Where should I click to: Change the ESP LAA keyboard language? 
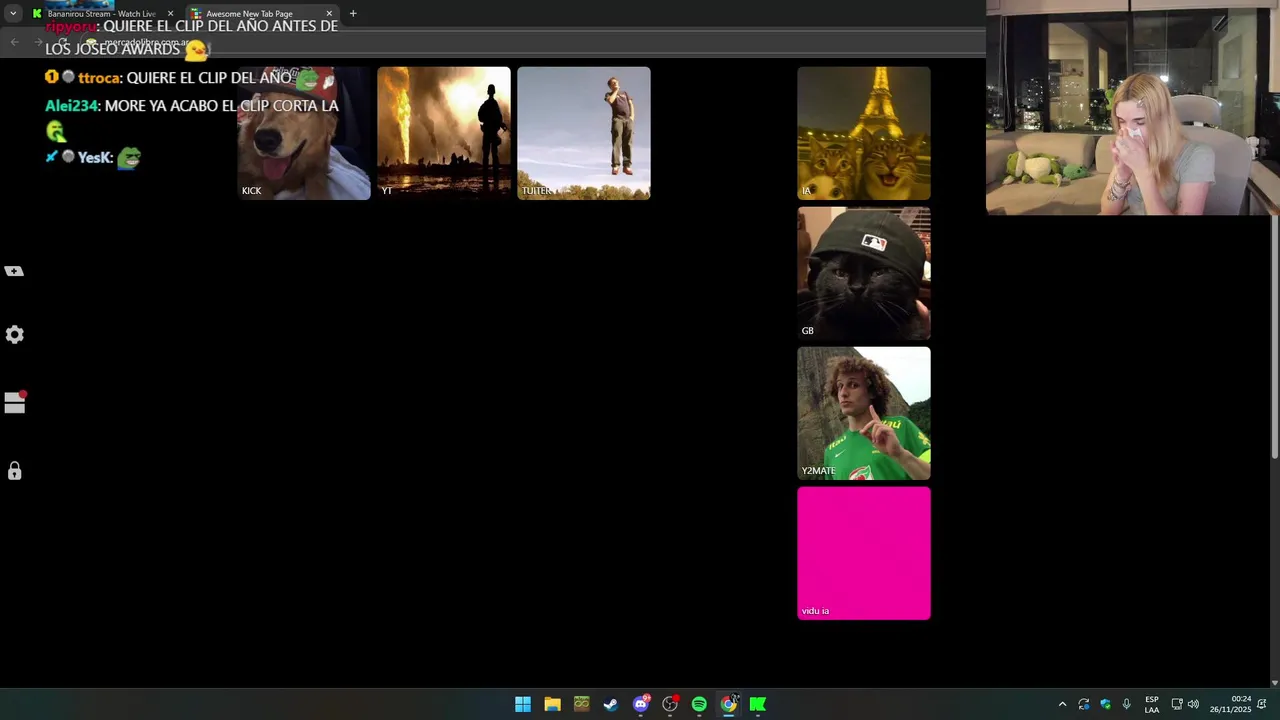[1152, 704]
